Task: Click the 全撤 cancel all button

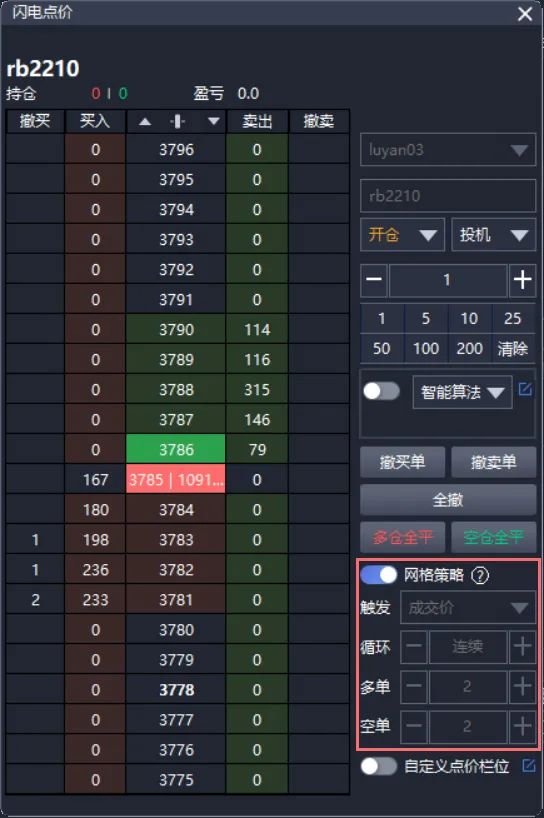Action: [448, 500]
